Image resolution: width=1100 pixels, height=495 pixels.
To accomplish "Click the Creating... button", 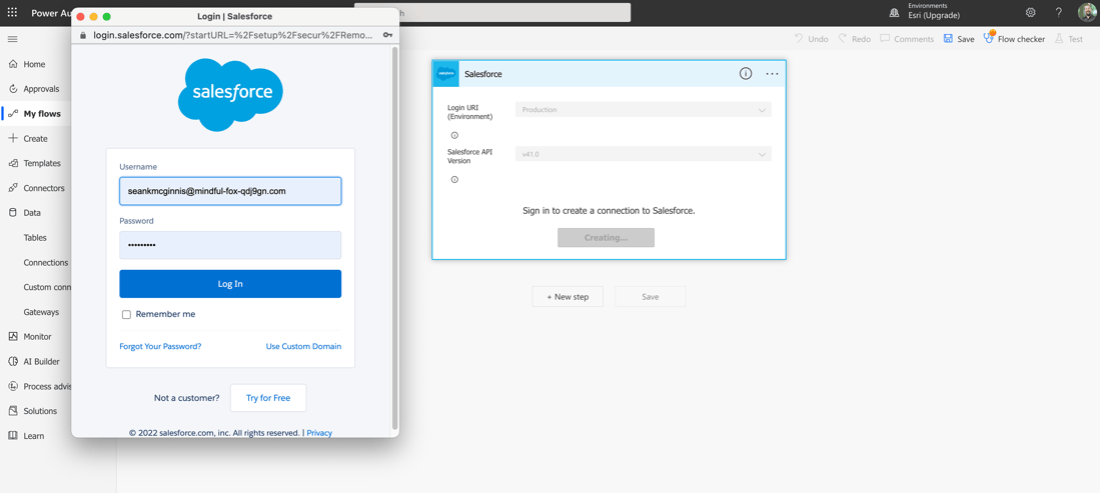I will (606, 238).
